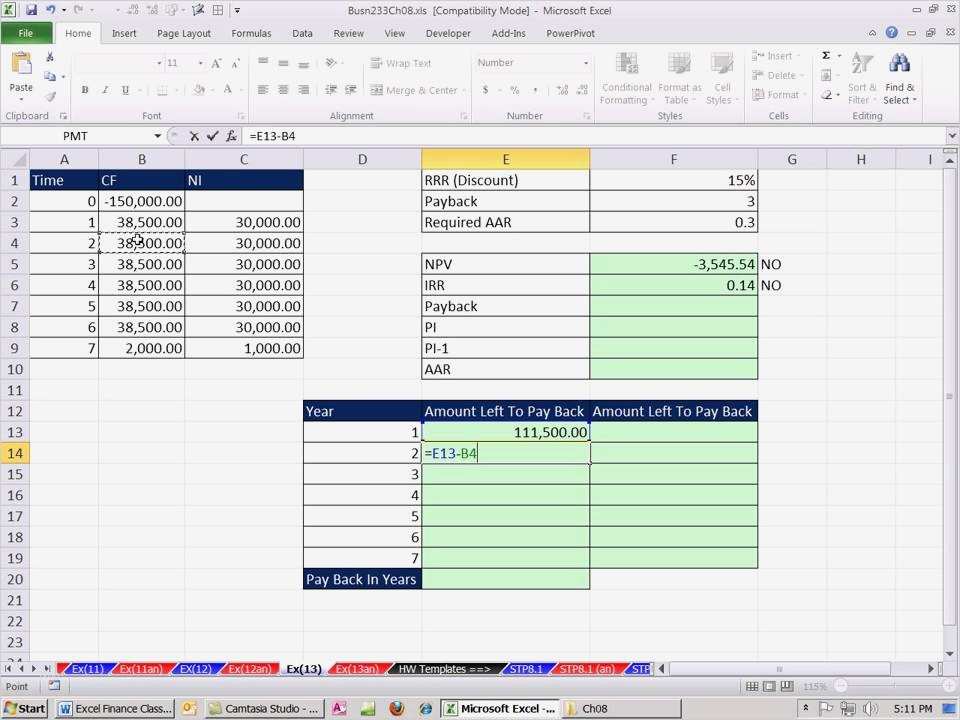Viewport: 960px width, 720px height.
Task: Click the Wrap Text button
Action: click(x=401, y=63)
